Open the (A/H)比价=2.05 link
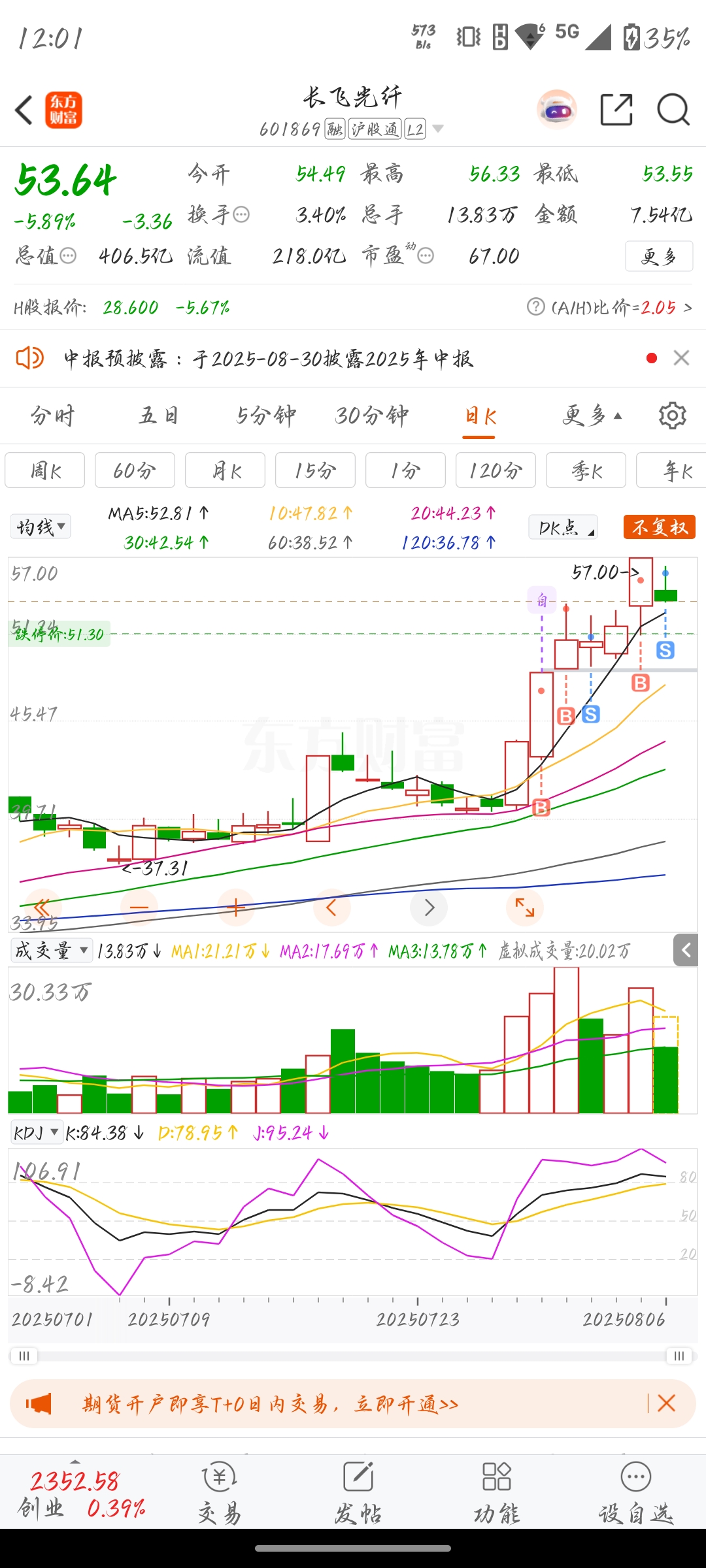Image resolution: width=706 pixels, height=1568 pixels. click(621, 306)
